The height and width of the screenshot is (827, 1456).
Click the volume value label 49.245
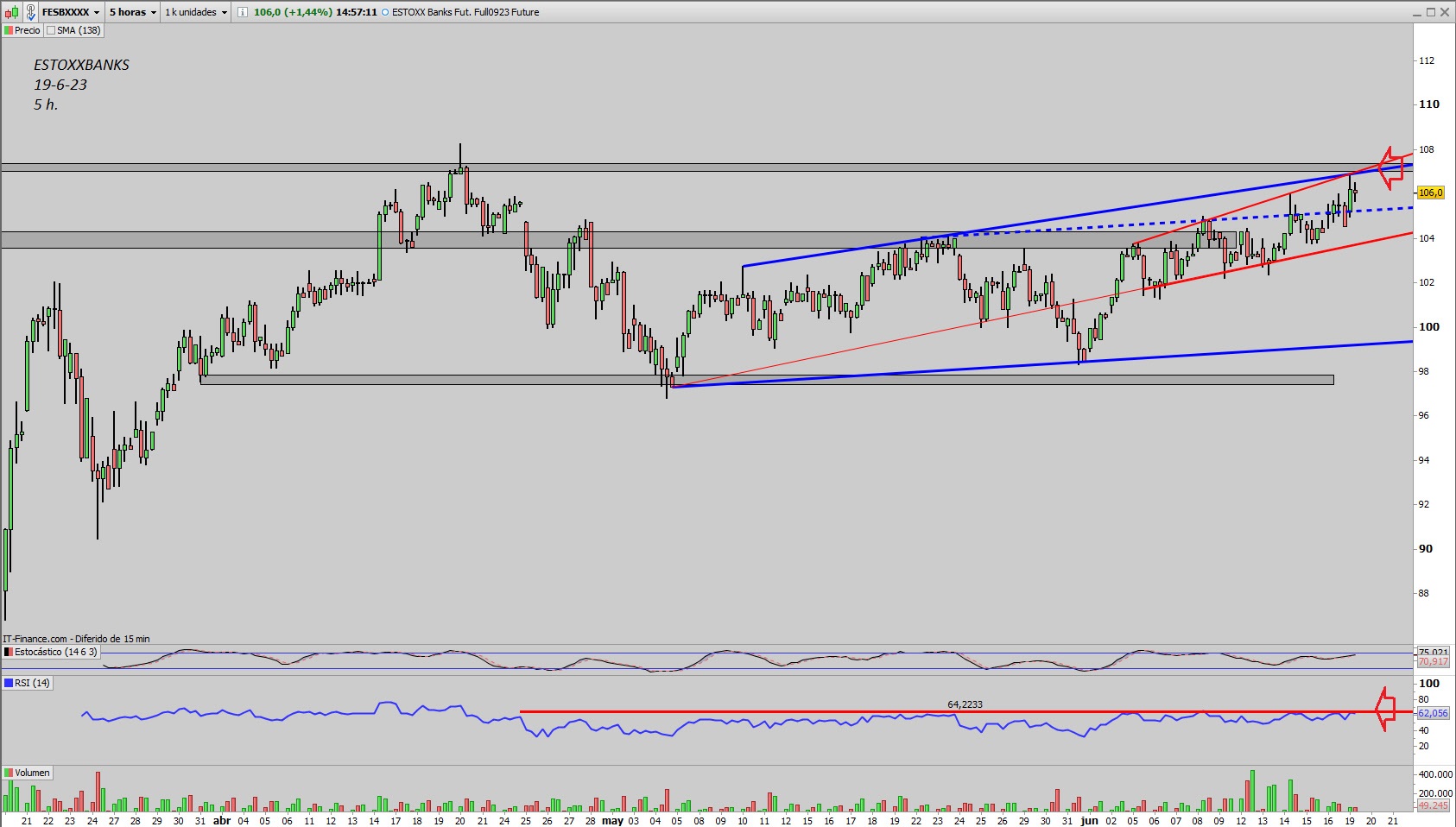click(x=1433, y=805)
